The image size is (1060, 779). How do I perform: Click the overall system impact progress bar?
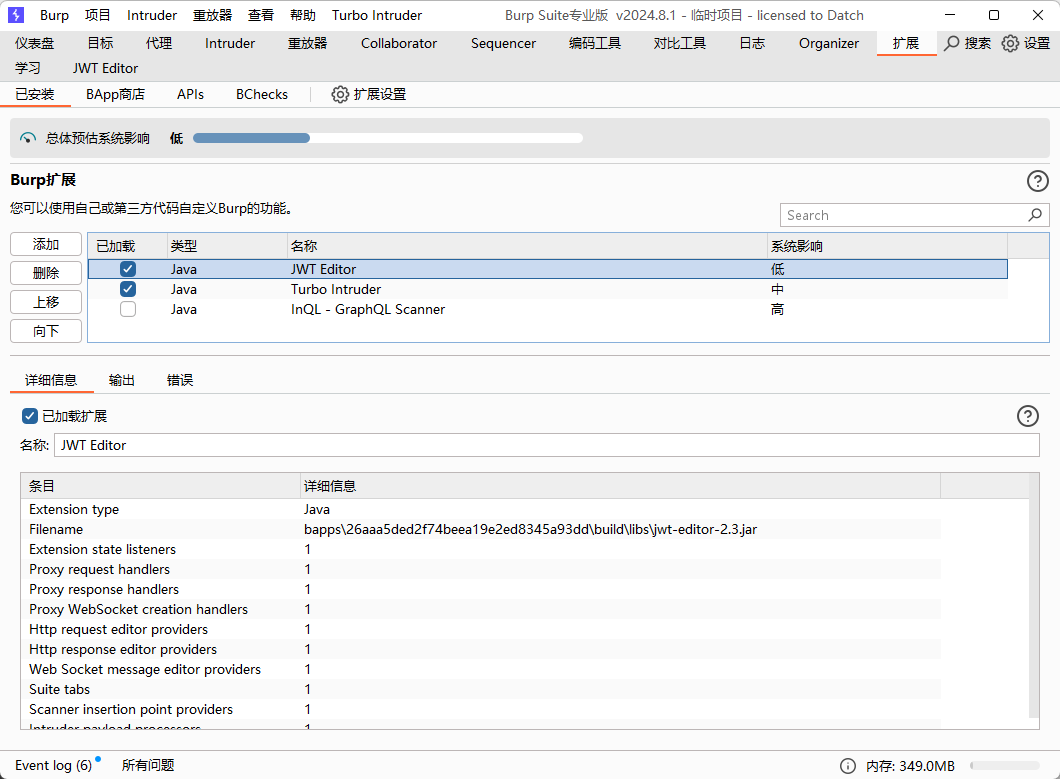coord(388,138)
